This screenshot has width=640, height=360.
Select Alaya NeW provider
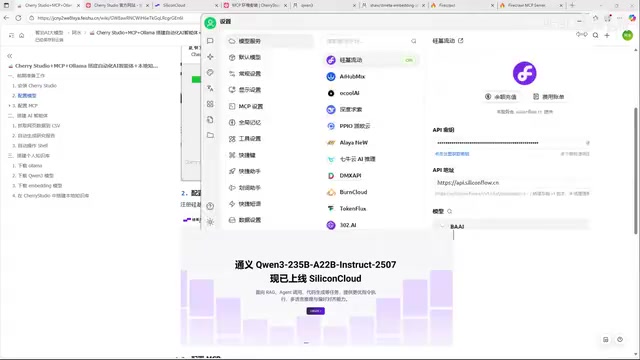(x=371, y=142)
